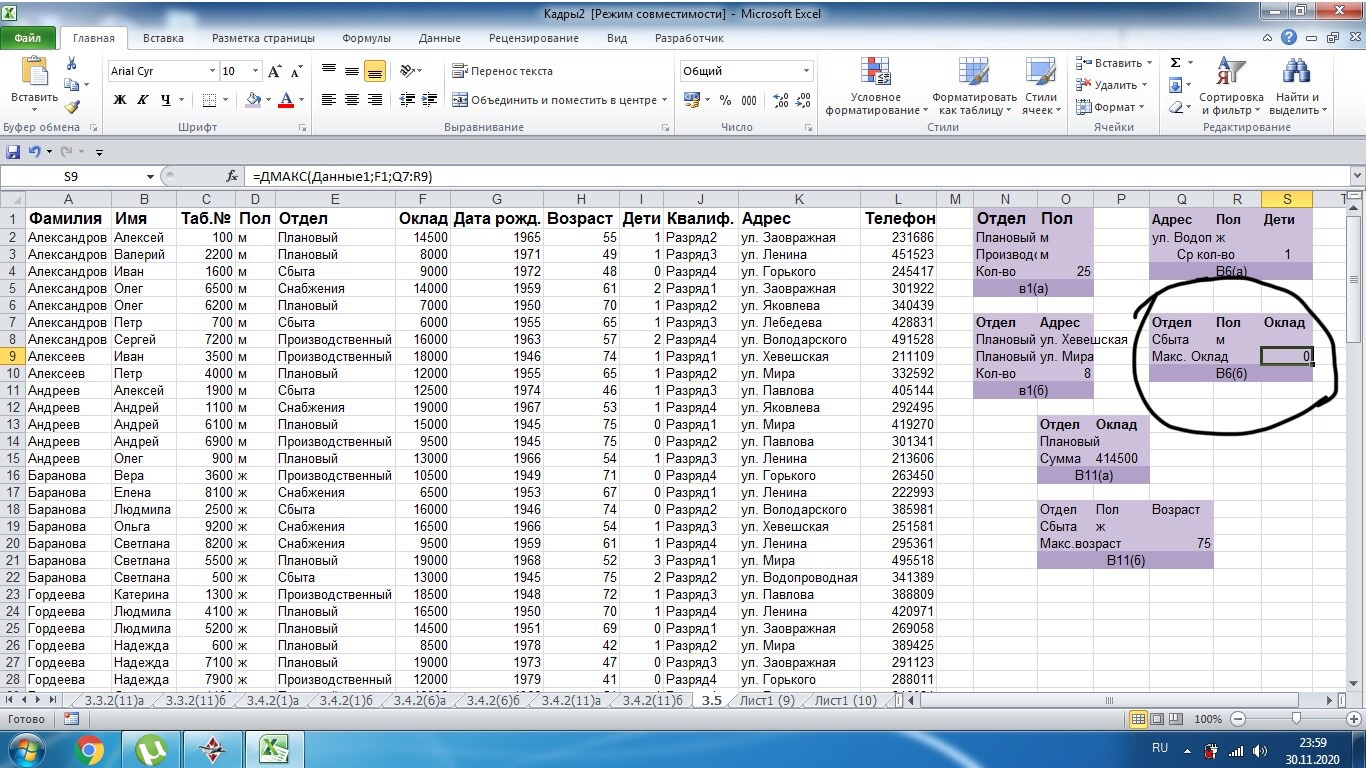The width and height of the screenshot is (1366, 768).
Task: Toggle italic К formatting
Action: tap(142, 100)
